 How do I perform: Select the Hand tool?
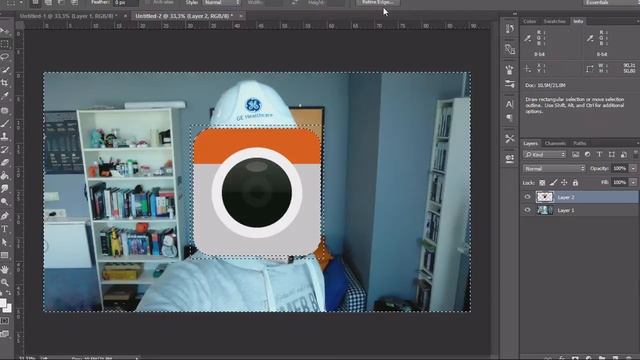click(4, 269)
